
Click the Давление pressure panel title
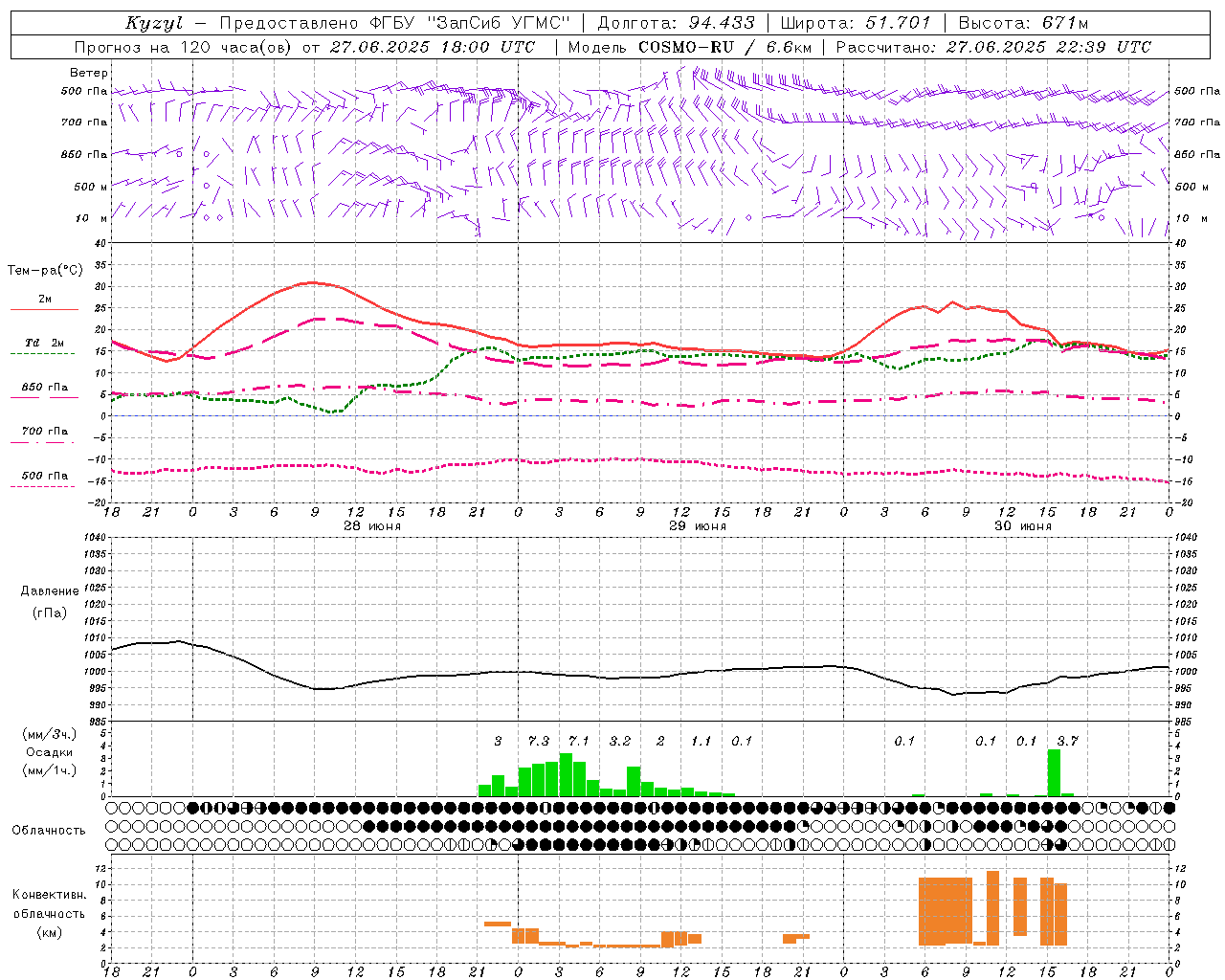click(x=50, y=591)
